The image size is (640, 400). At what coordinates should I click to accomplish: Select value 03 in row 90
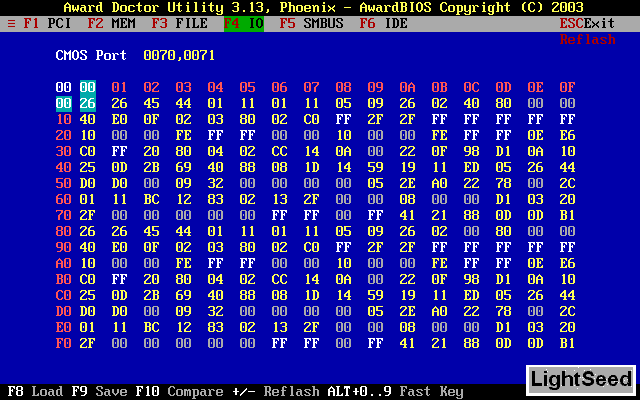click(216, 247)
